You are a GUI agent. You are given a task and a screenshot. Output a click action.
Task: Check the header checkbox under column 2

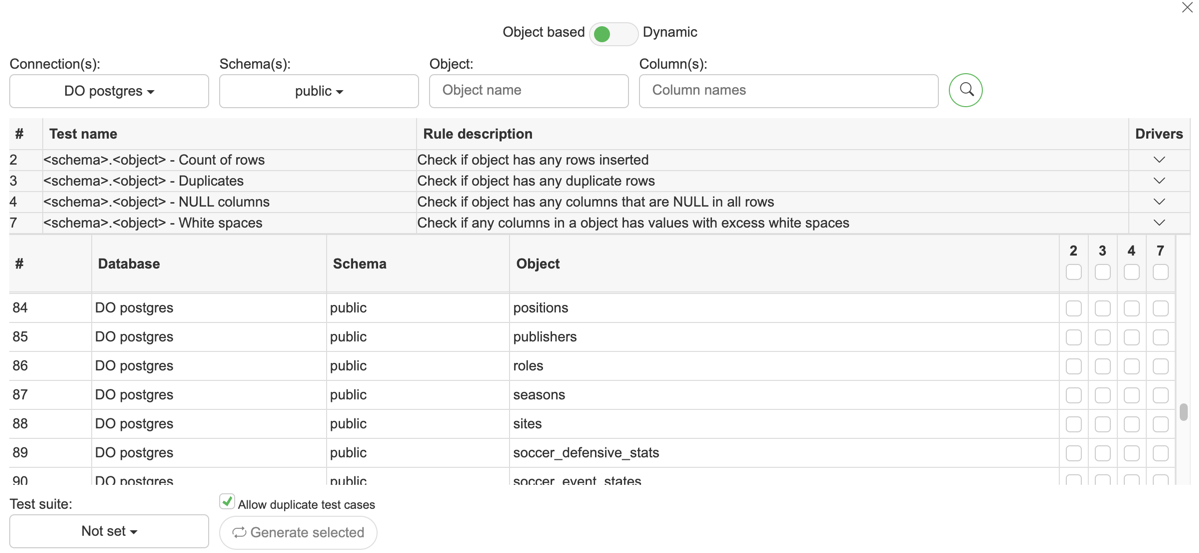(1073, 272)
